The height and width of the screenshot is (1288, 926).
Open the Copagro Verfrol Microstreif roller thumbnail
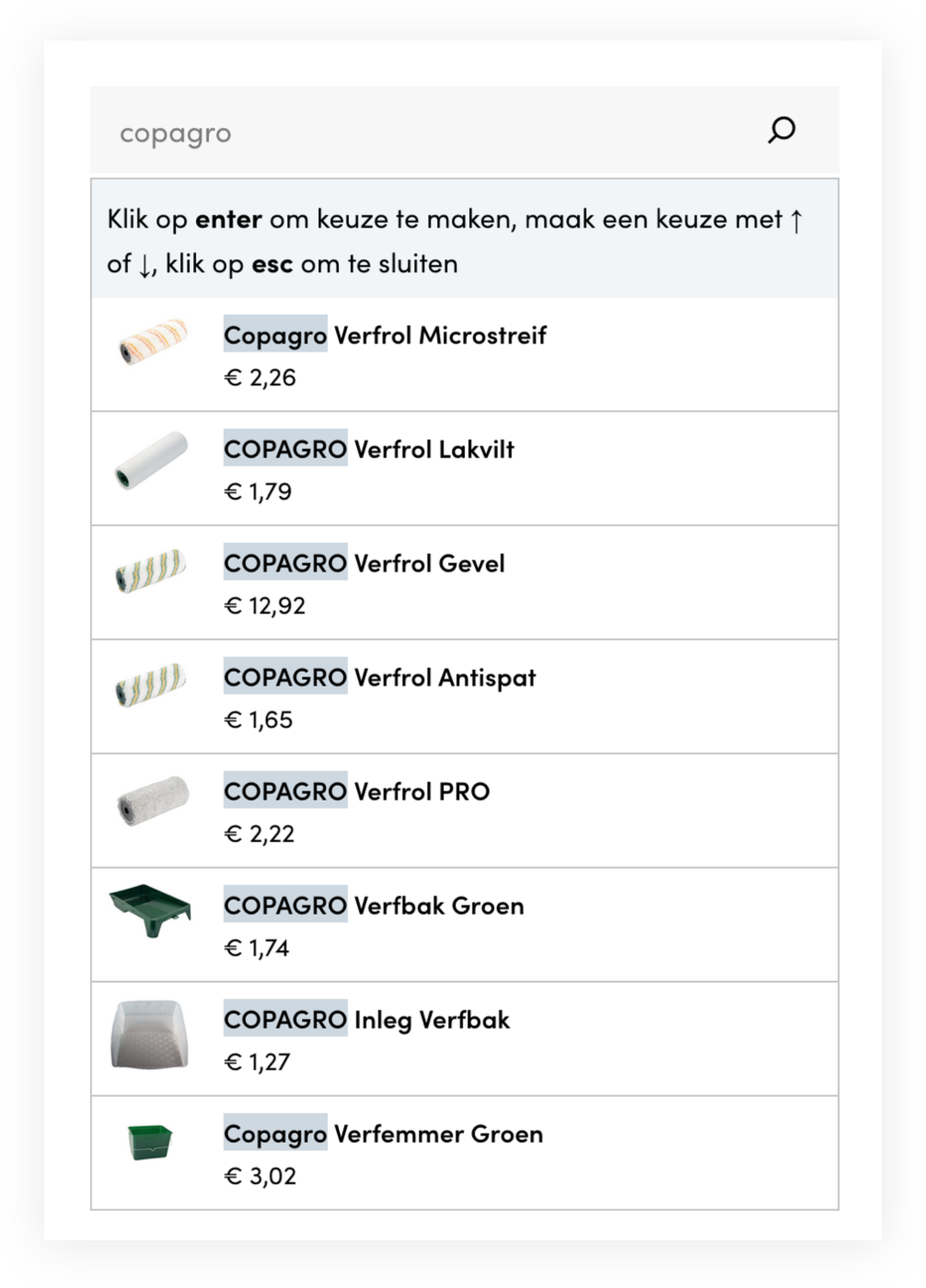tap(152, 341)
